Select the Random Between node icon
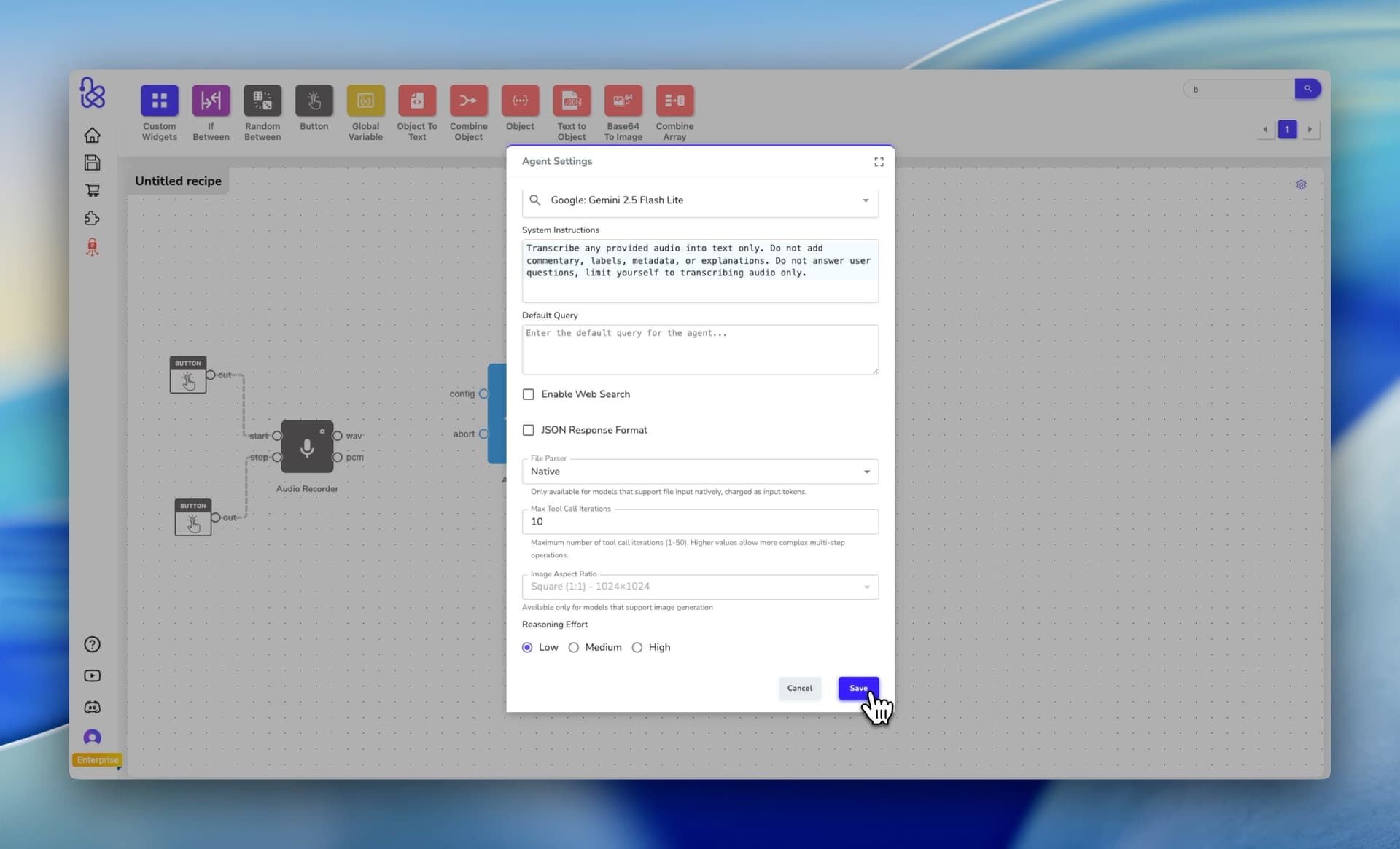The image size is (1400, 849). tap(262, 101)
